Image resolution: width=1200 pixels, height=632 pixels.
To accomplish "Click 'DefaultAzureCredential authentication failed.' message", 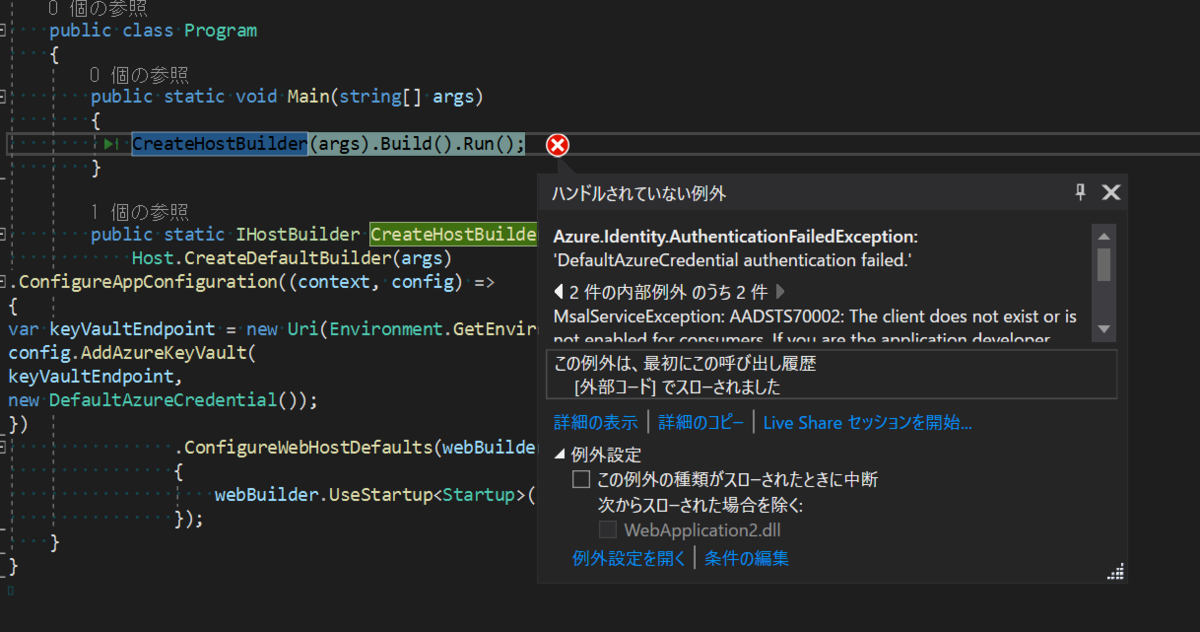I will pyautogui.click(x=733, y=260).
